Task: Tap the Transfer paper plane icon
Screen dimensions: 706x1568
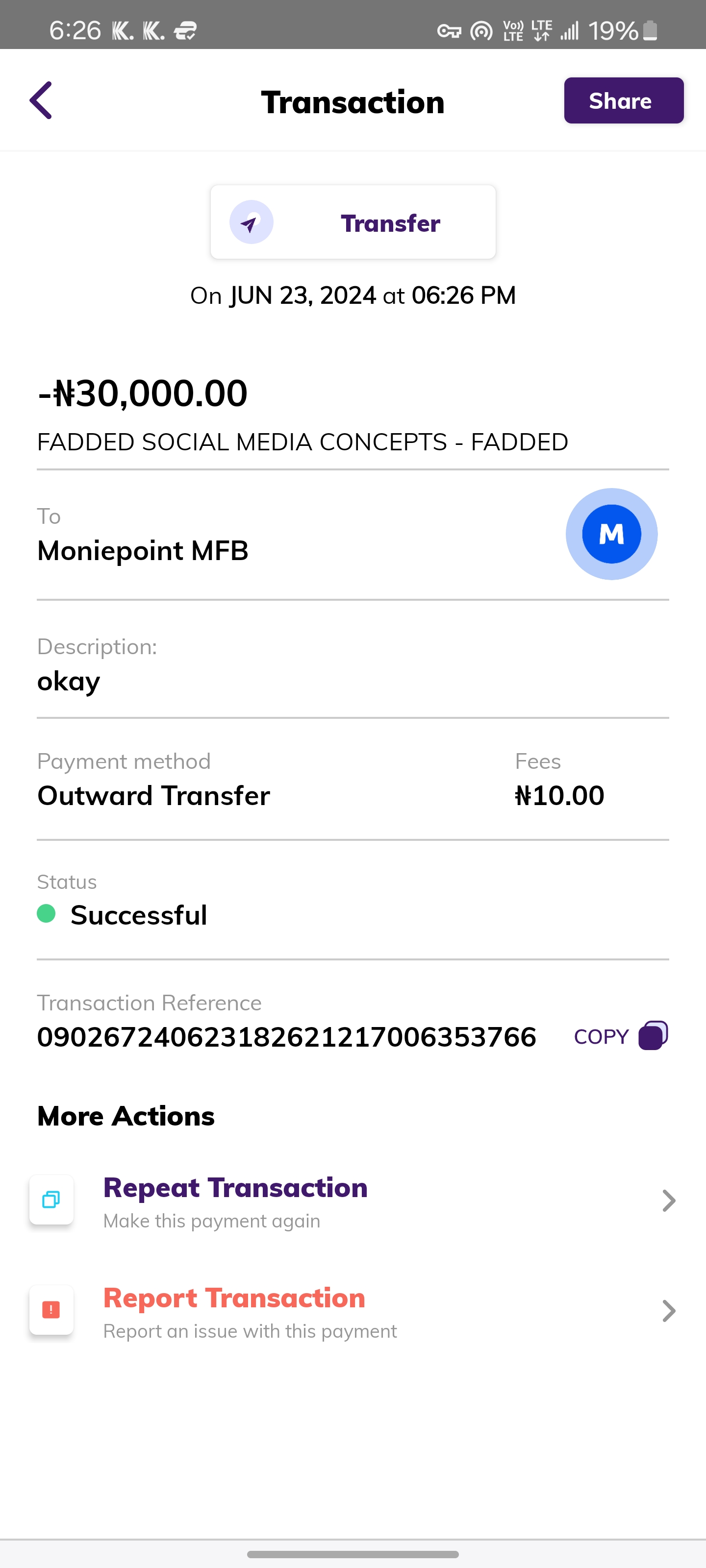Action: click(x=251, y=223)
